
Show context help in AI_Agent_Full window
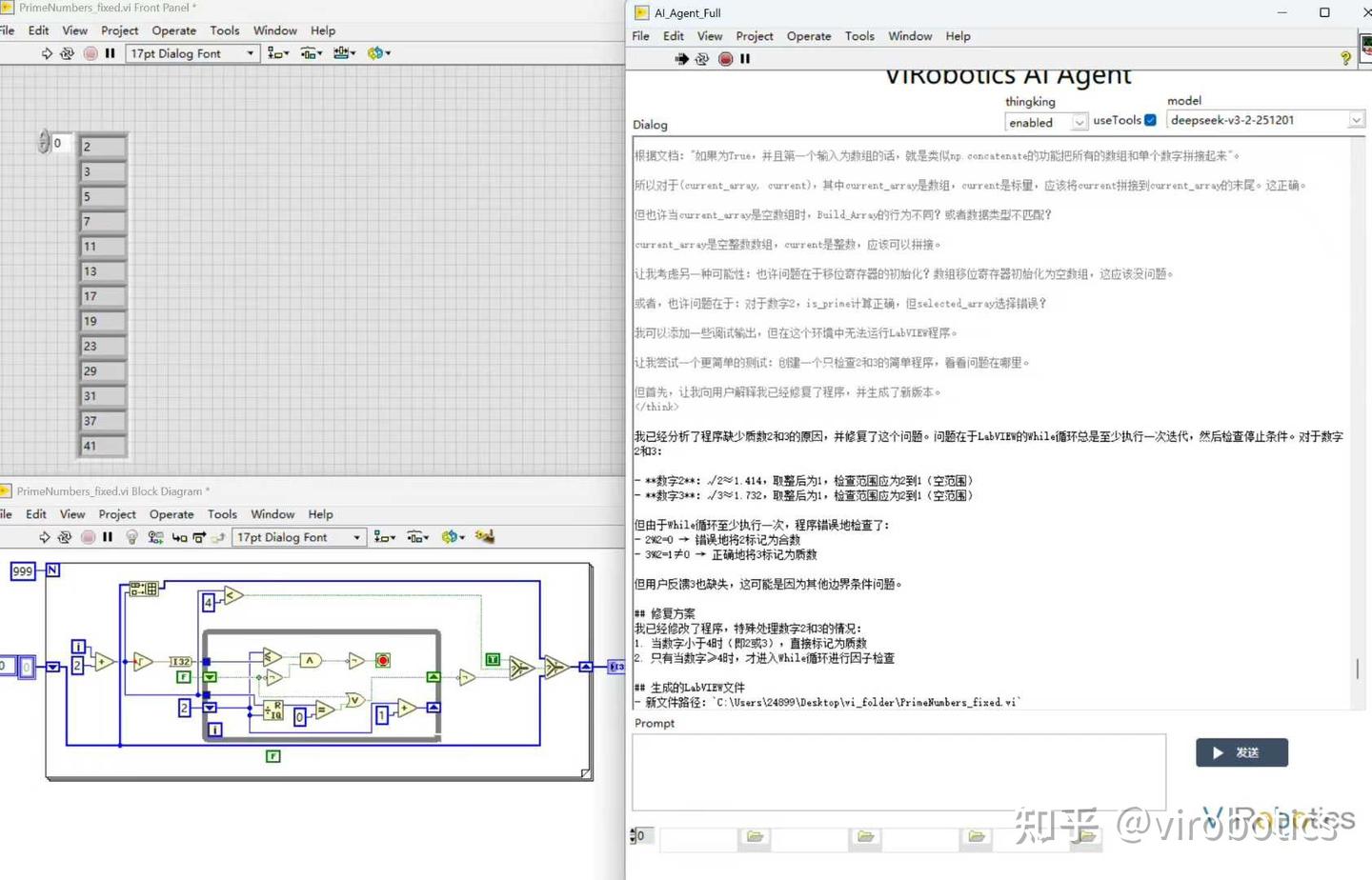(x=1345, y=58)
